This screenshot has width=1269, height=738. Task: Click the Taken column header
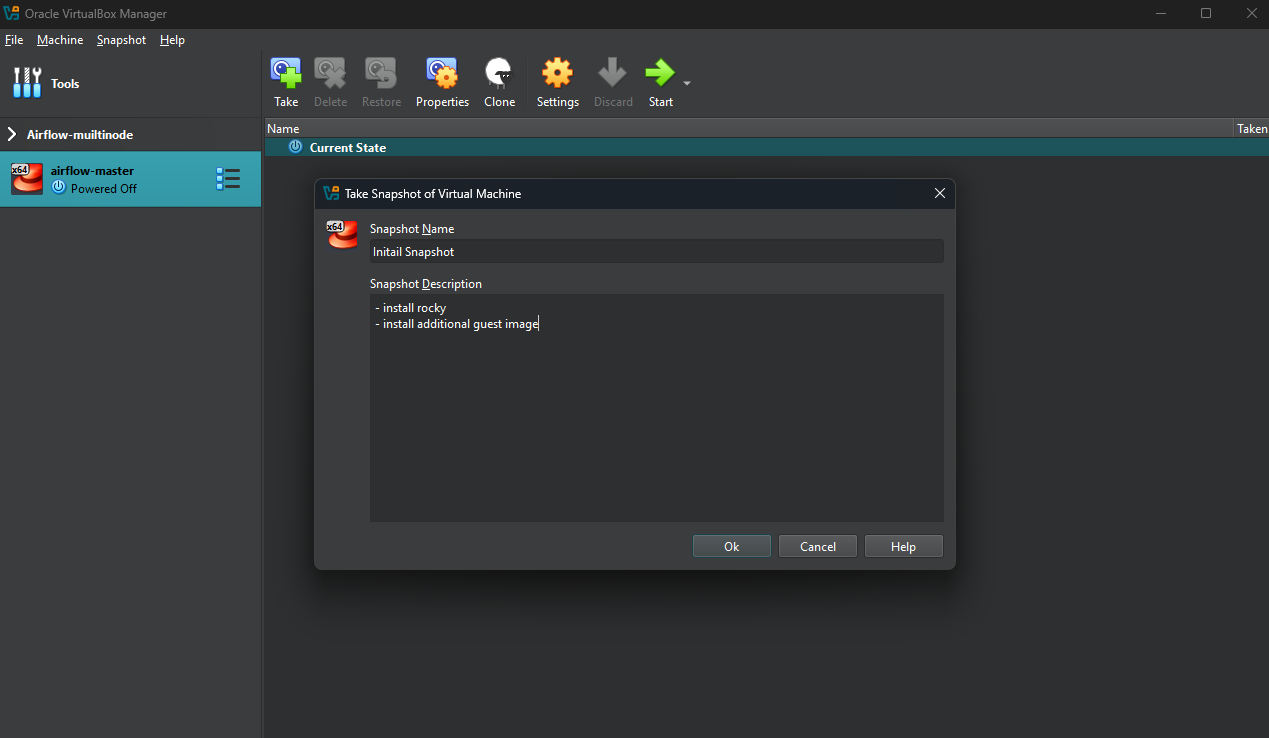[1252, 128]
